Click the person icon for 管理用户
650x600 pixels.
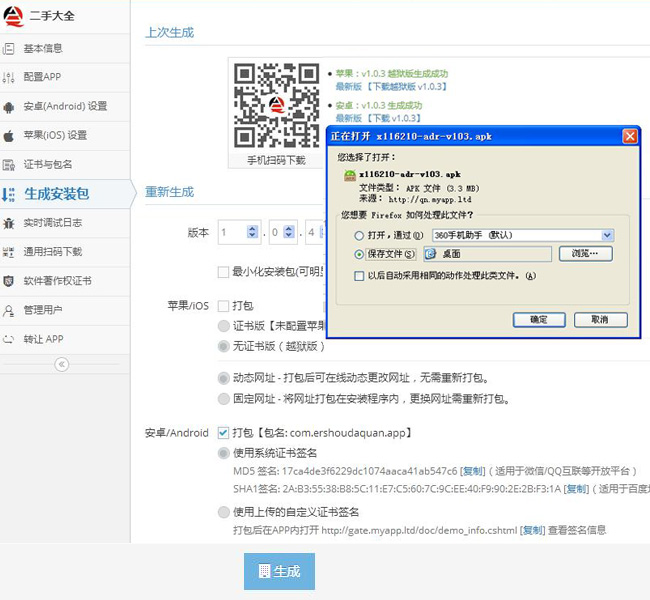[x=8, y=311]
